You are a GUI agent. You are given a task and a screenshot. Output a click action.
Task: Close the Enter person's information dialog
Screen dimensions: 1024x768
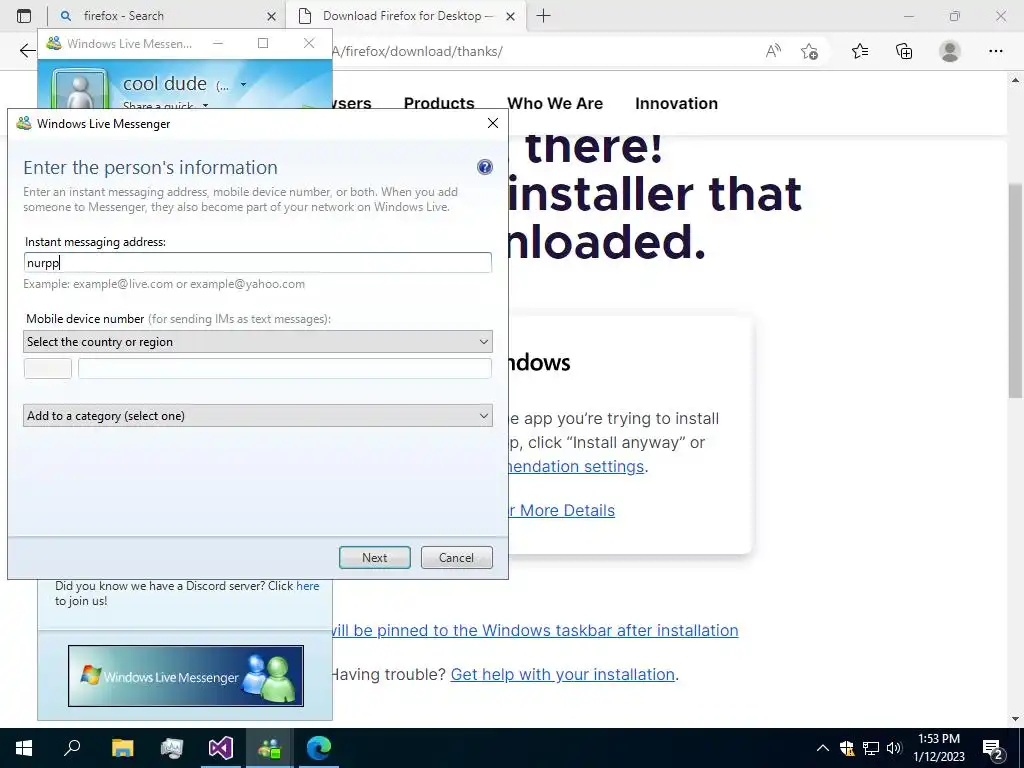[493, 123]
